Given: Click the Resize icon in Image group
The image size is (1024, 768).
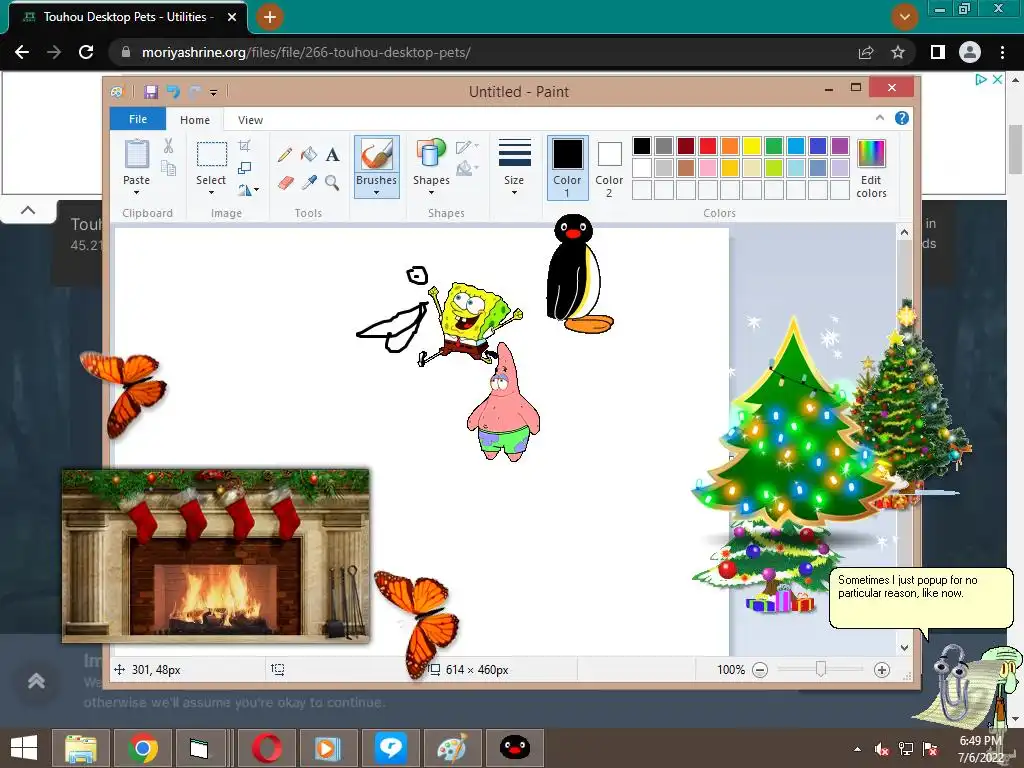Looking at the screenshot, I should pos(245,168).
